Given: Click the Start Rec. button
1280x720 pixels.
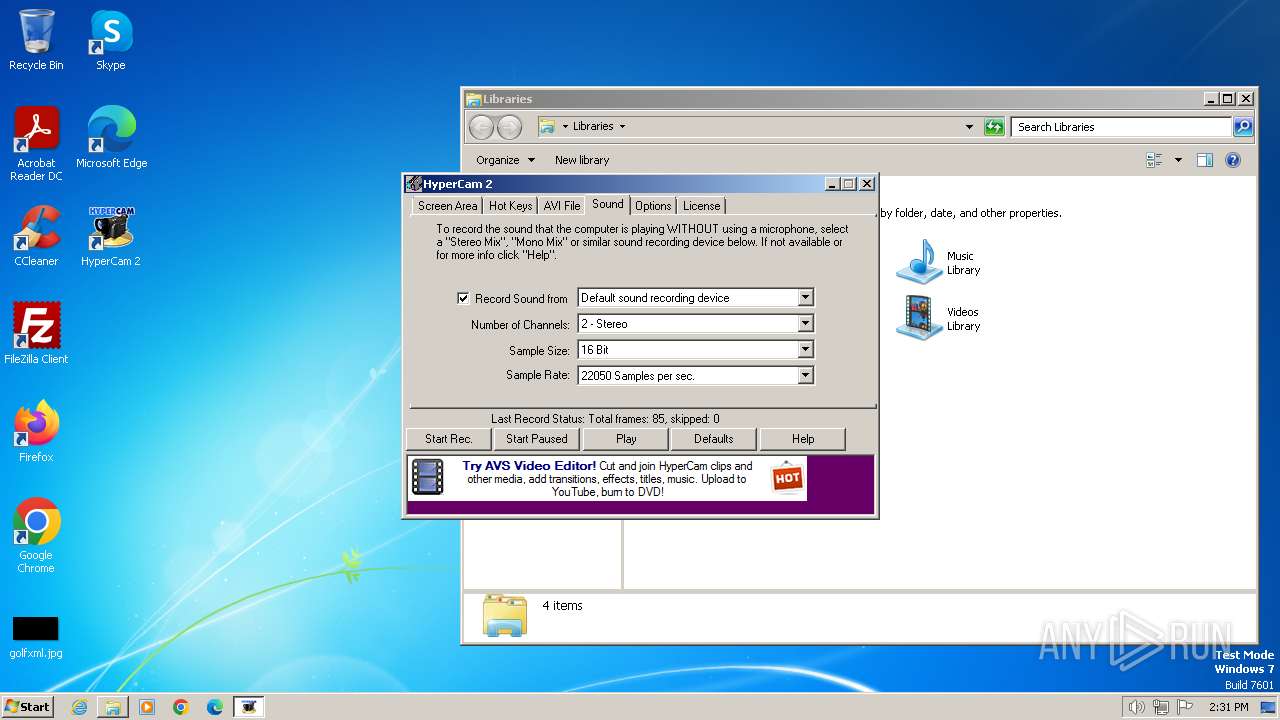Looking at the screenshot, I should coord(449,439).
